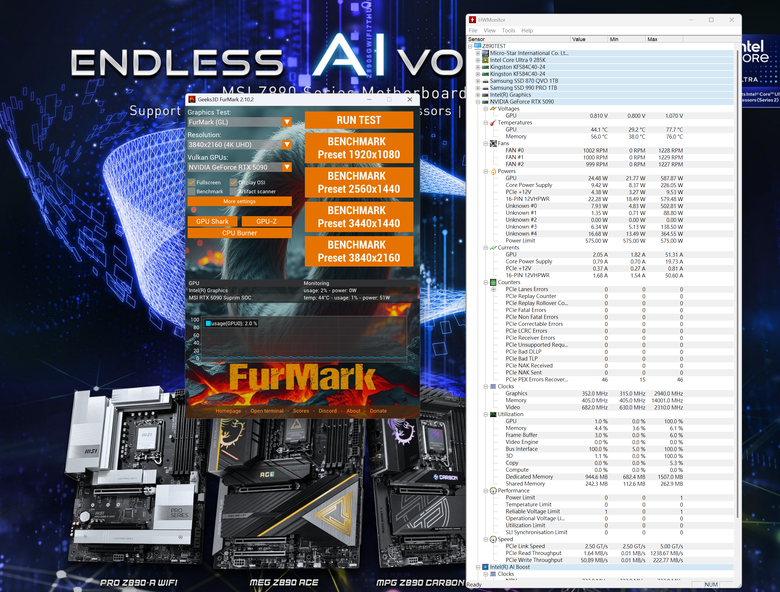Open the Tools menu in HWMonitor

[508, 30]
